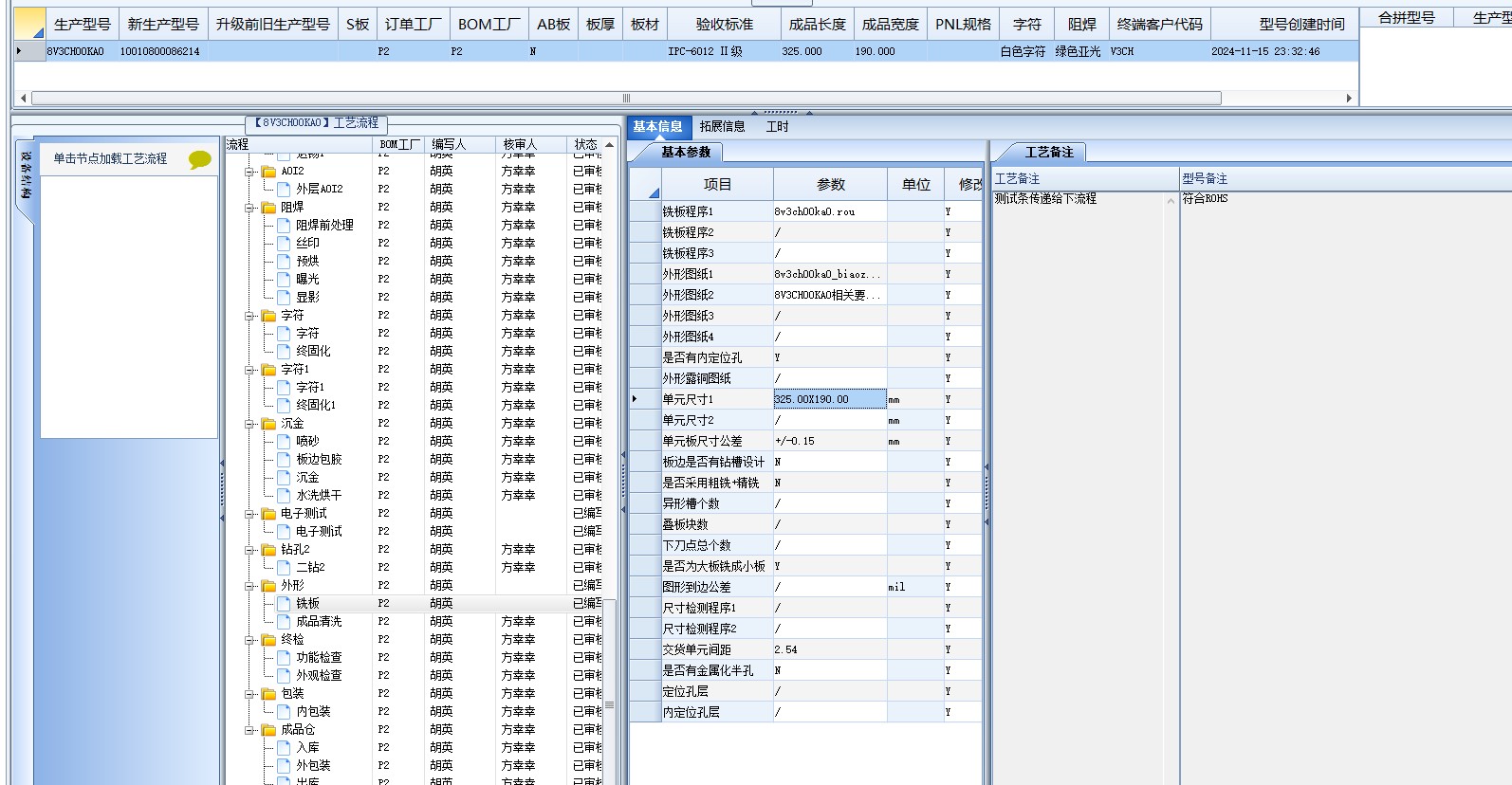The width and height of the screenshot is (1512, 785).
Task: Select the 基本参数 sub-tab
Action: click(685, 152)
